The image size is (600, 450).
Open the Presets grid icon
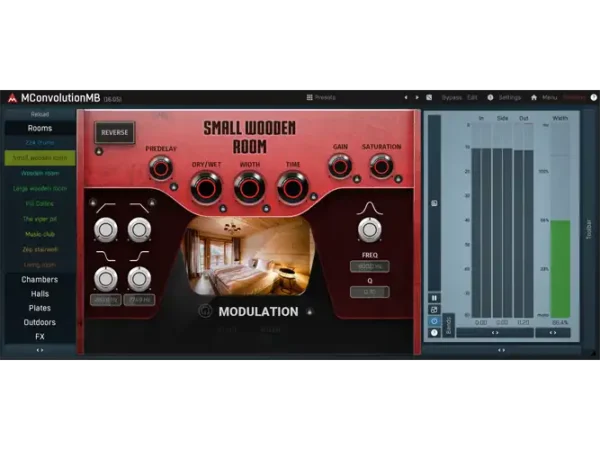tap(310, 98)
